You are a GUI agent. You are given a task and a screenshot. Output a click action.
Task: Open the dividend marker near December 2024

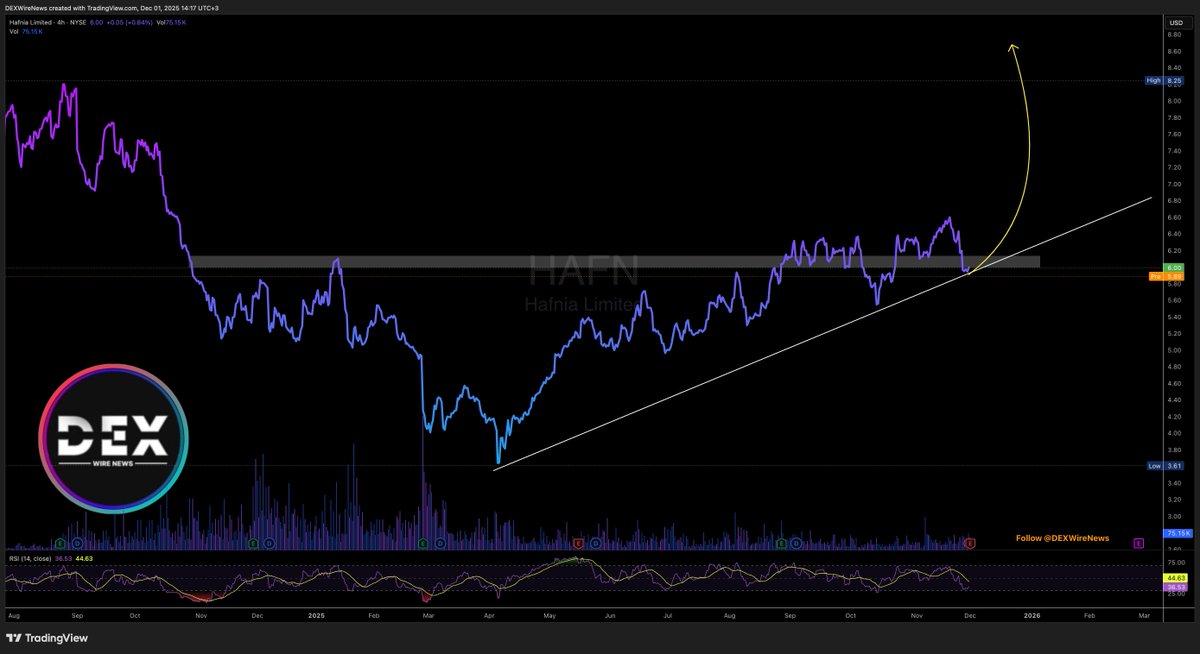tap(269, 543)
